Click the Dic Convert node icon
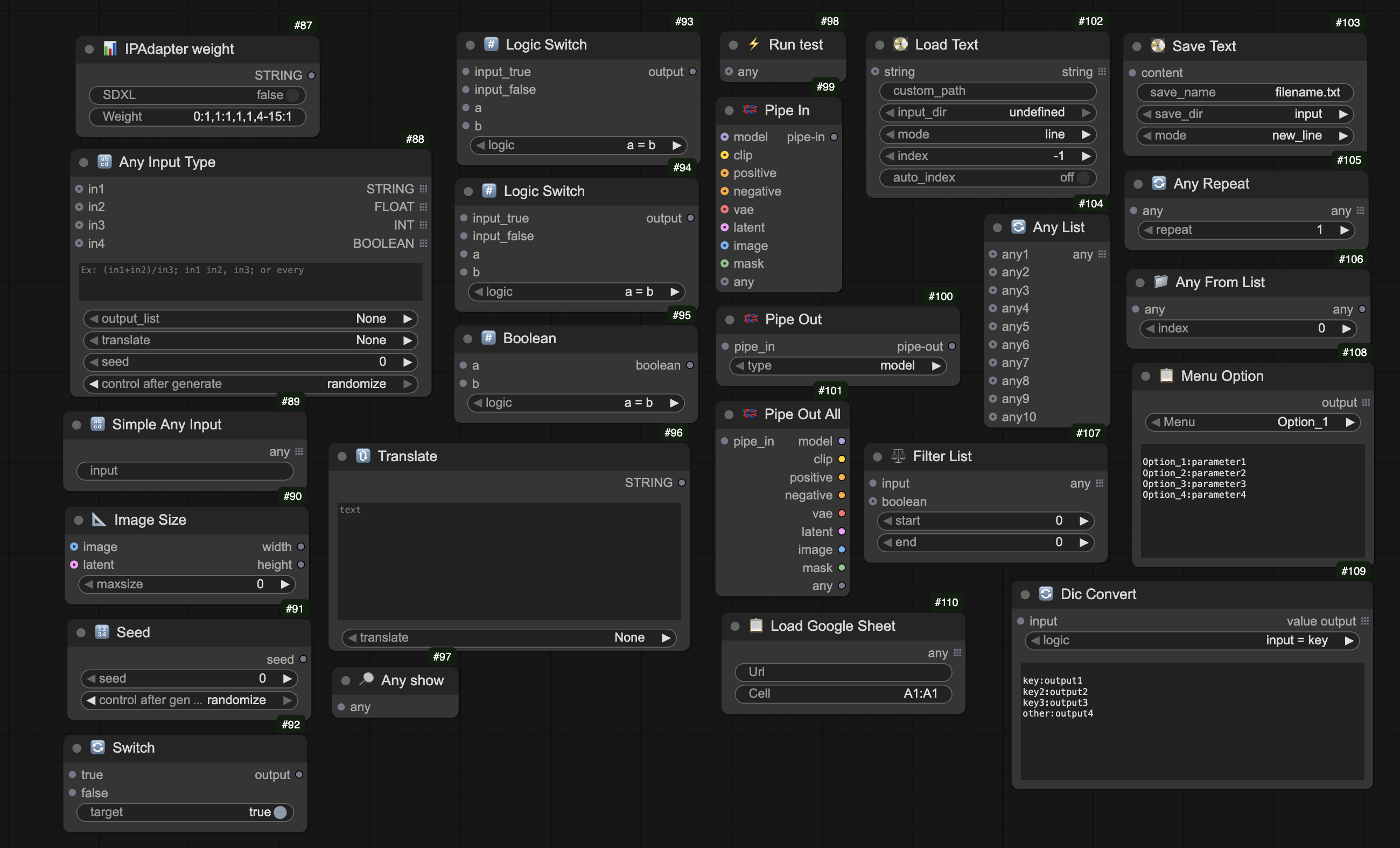This screenshot has width=1400, height=848. 1046,593
